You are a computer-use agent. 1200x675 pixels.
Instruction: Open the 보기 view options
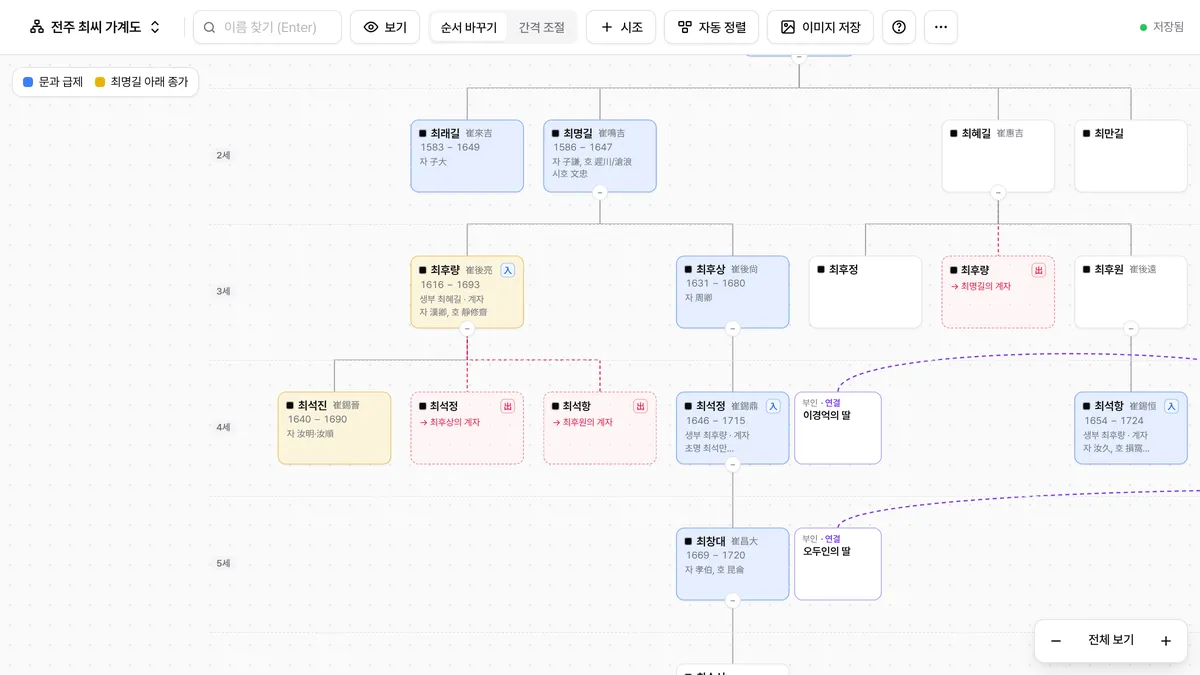tap(385, 27)
